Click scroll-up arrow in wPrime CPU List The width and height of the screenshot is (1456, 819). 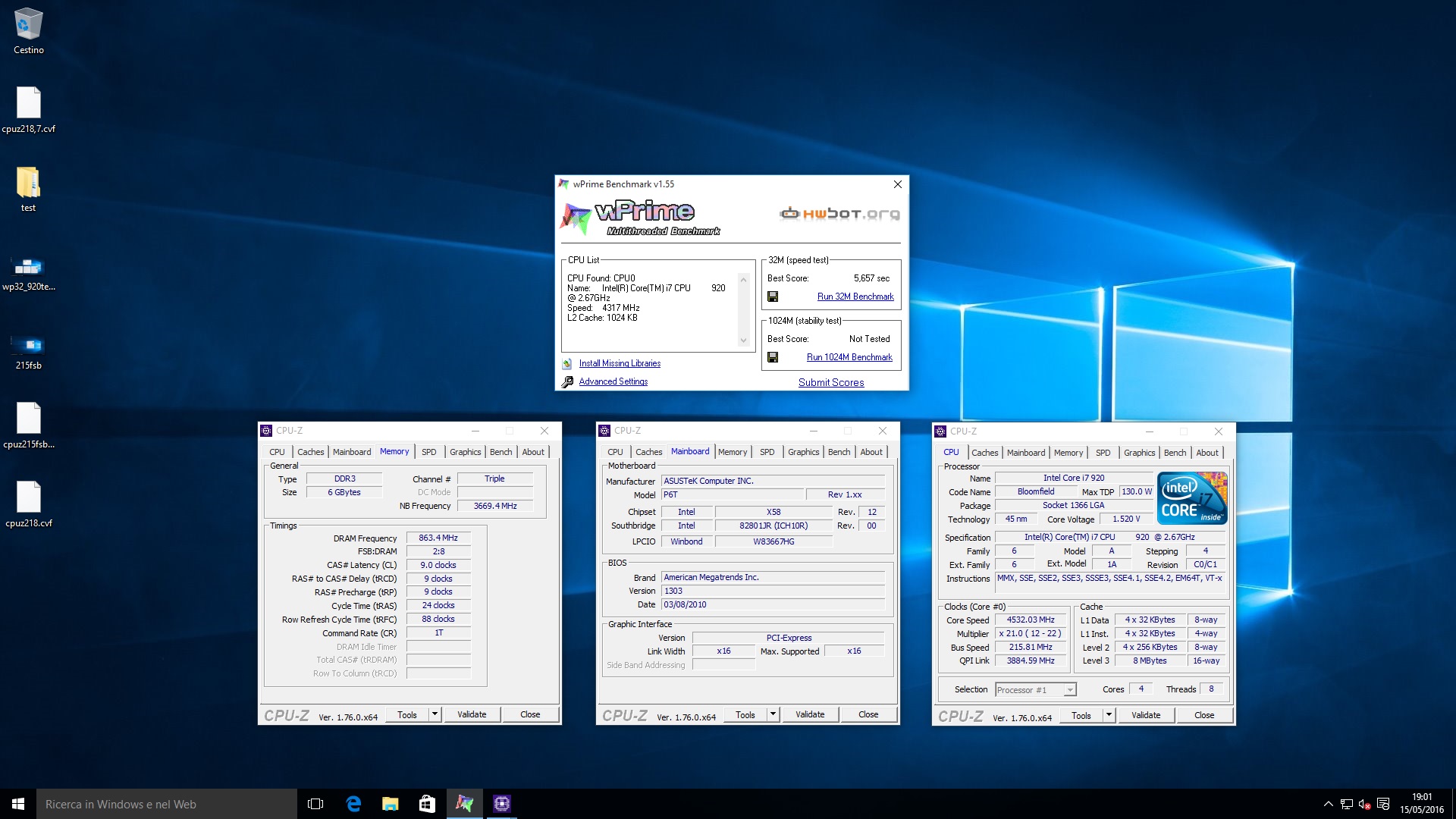743,280
